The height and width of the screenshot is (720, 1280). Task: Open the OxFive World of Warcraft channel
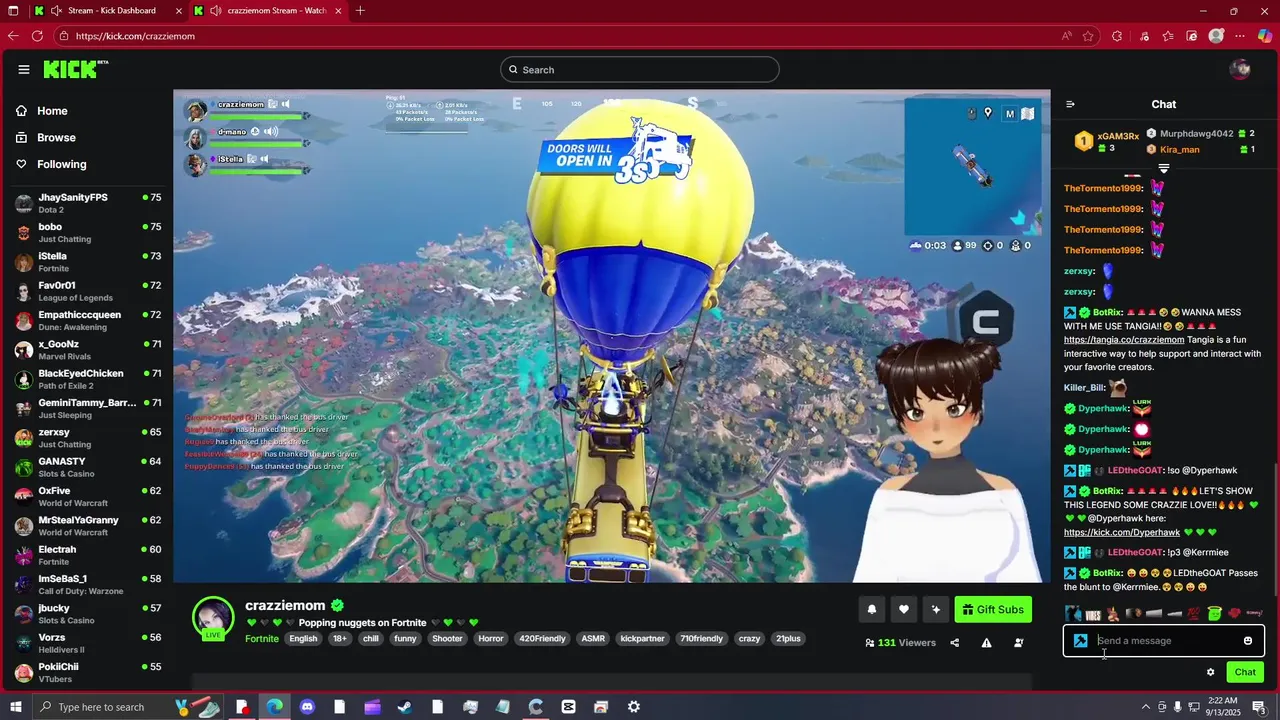[x=87, y=496]
